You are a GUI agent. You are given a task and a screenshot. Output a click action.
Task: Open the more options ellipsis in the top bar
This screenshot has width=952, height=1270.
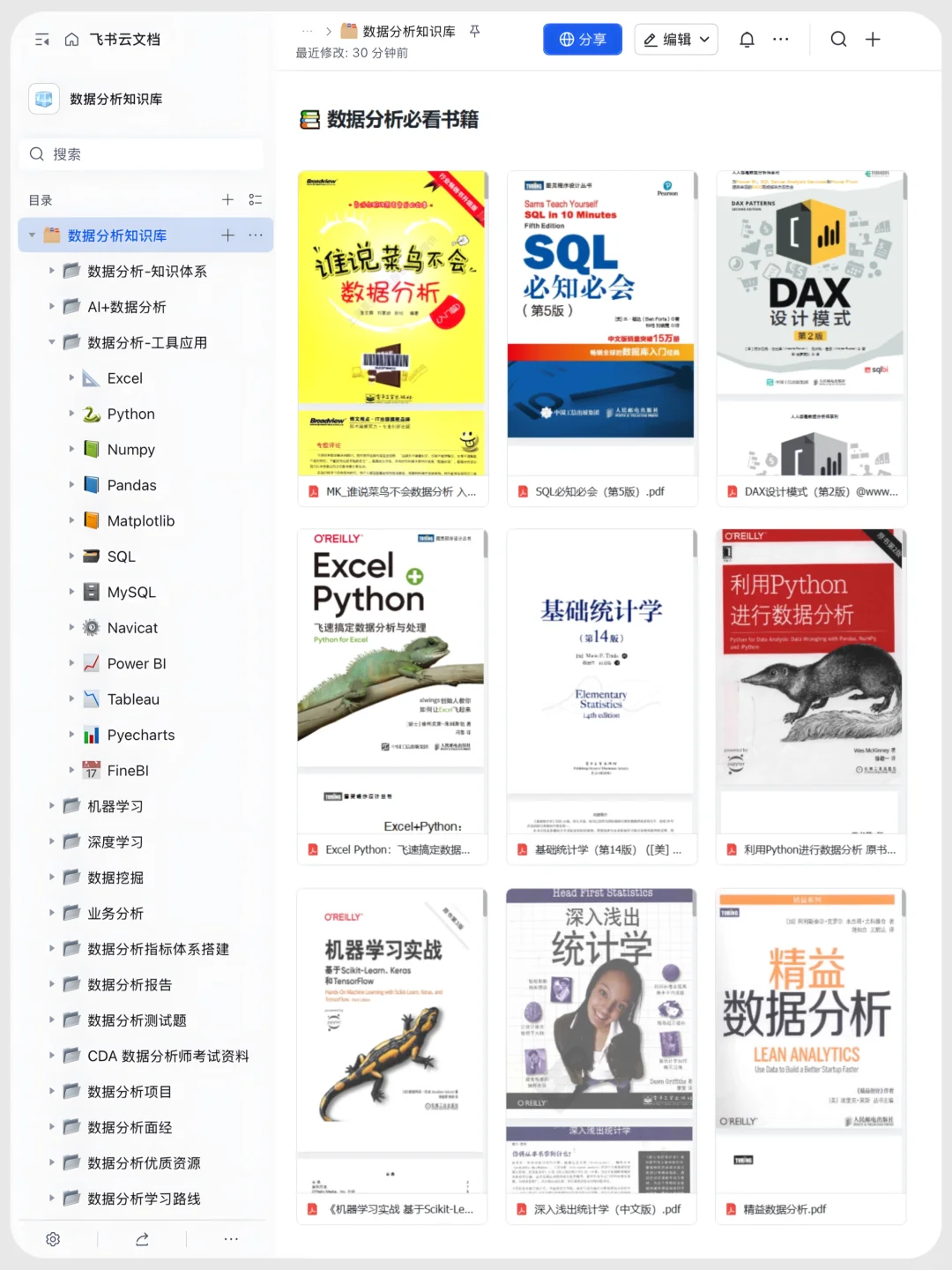coord(781,40)
